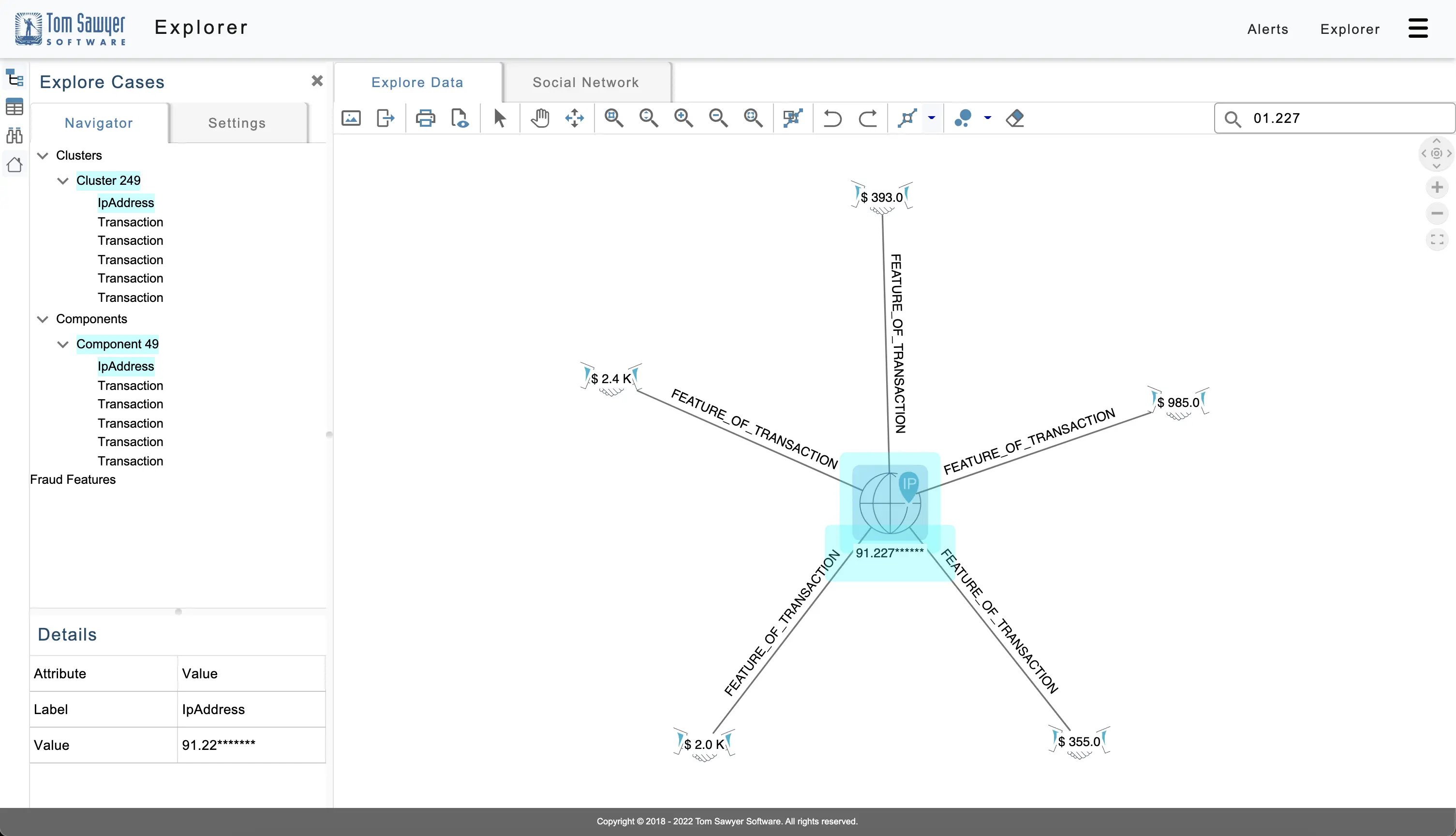Select last Transaction under Component 49
The width and height of the screenshot is (1456, 836).
(130, 461)
